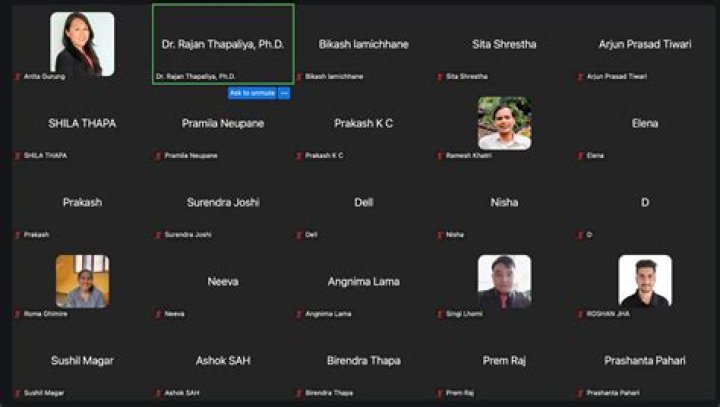
Task: Click Ask to unmute button
Action: (252, 93)
